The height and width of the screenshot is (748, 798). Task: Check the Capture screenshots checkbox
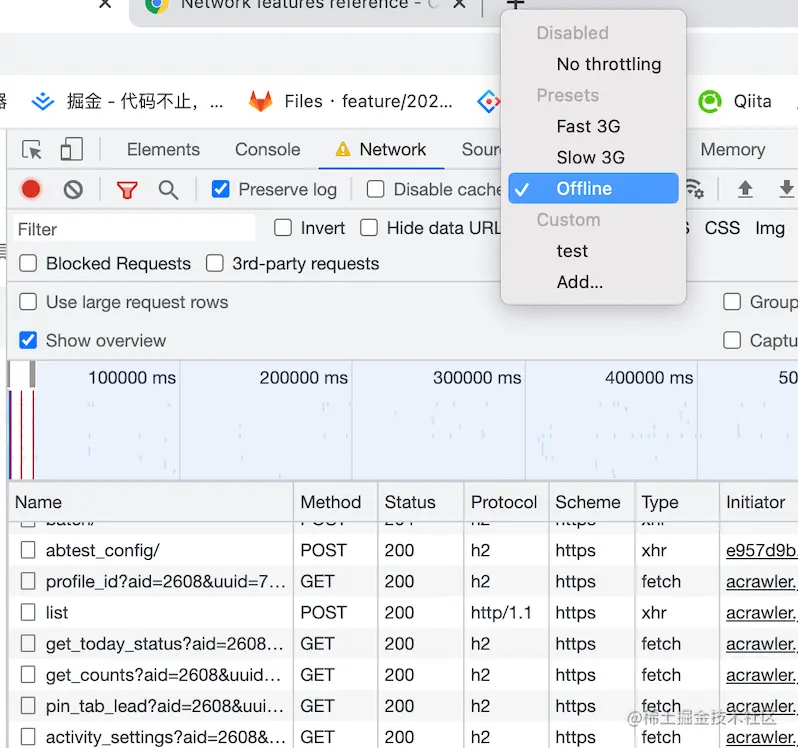pyautogui.click(x=731, y=340)
